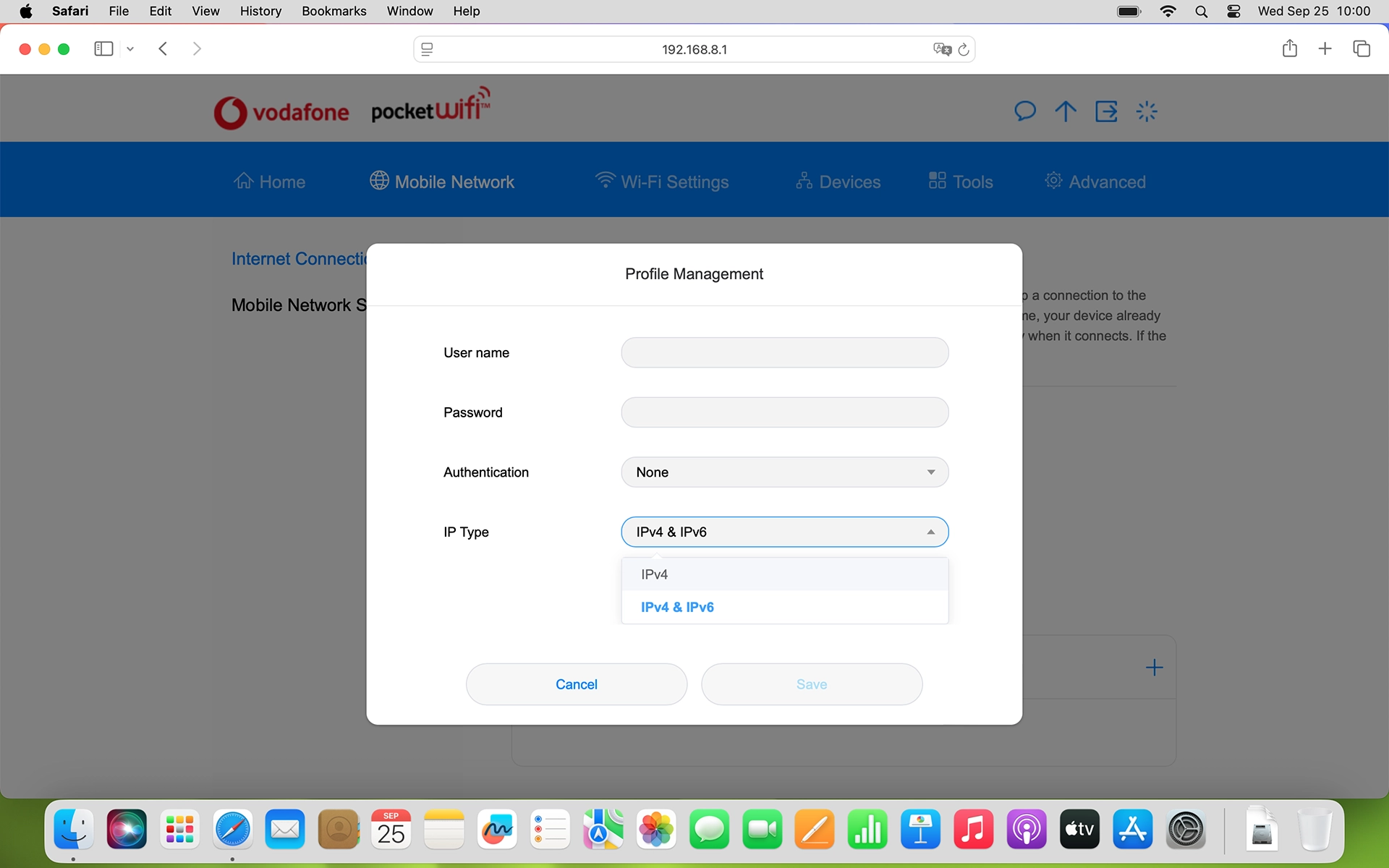This screenshot has height=868, width=1389.
Task: Open the sidebar chevron next to sidebar icon
Action: click(x=129, y=48)
